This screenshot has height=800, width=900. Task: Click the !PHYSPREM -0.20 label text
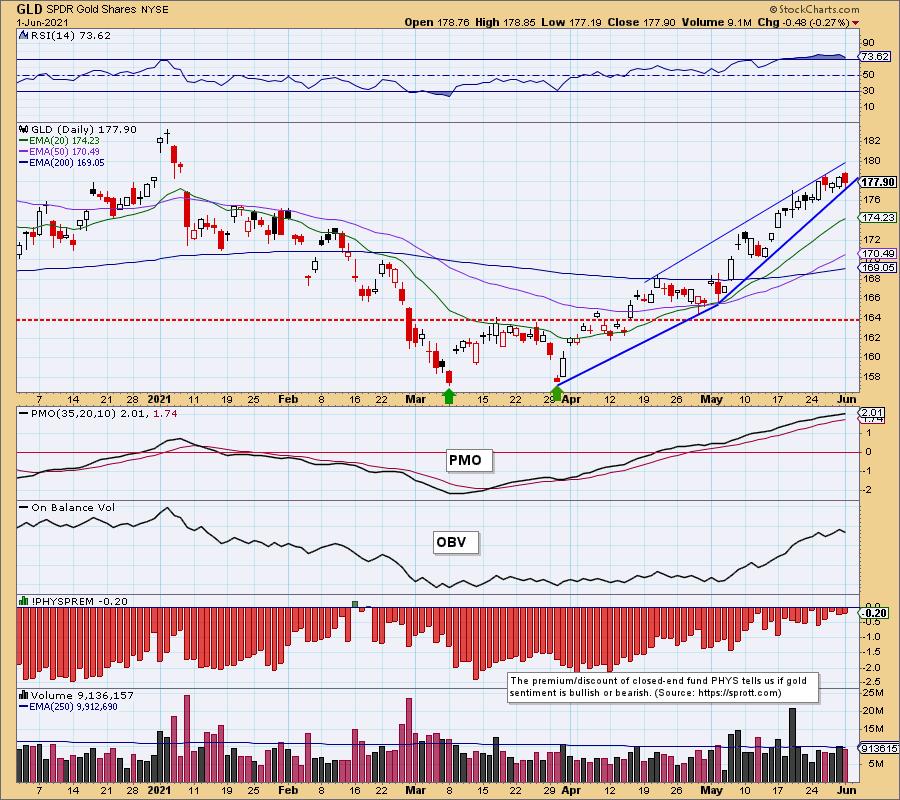[79, 601]
